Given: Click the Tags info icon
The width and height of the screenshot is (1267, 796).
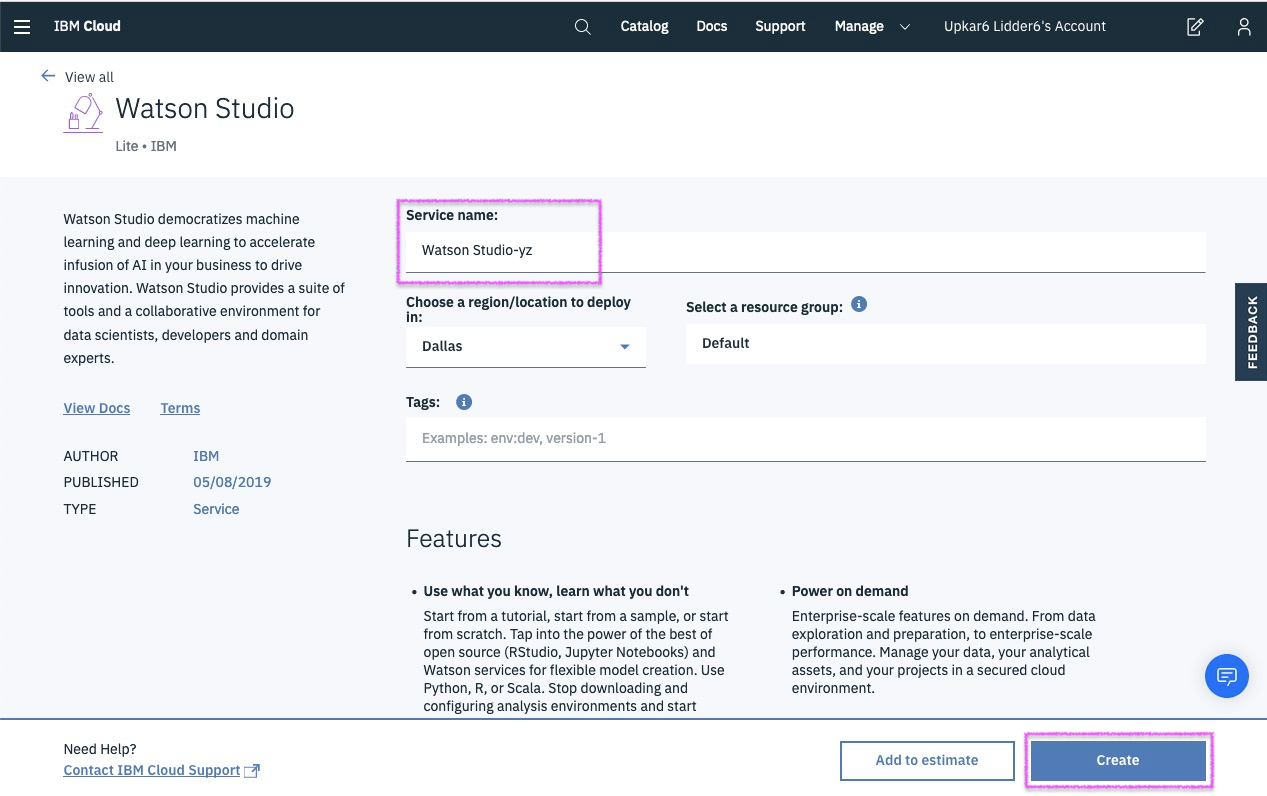Looking at the screenshot, I should 464,402.
